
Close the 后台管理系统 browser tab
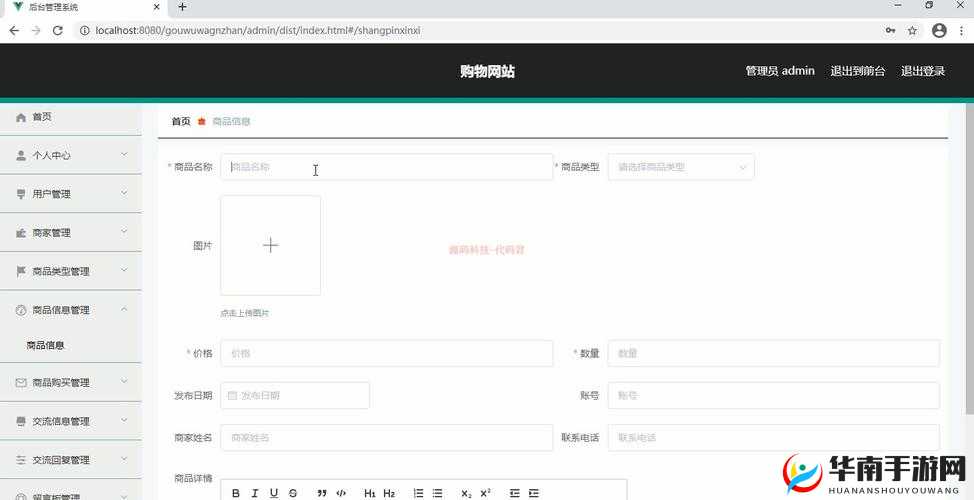pyautogui.click(x=157, y=7)
